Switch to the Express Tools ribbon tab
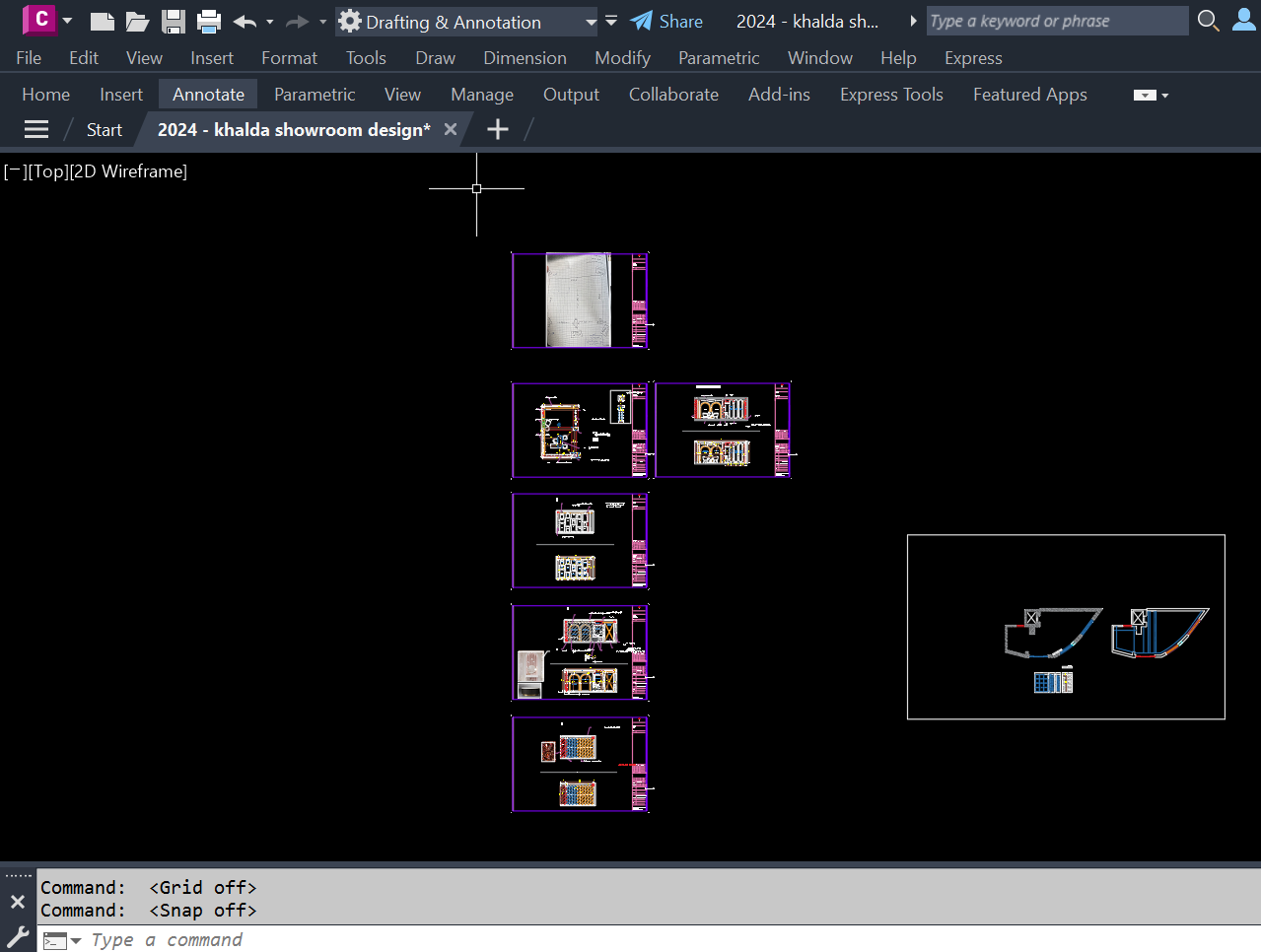Image resolution: width=1261 pixels, height=952 pixels. tap(890, 94)
